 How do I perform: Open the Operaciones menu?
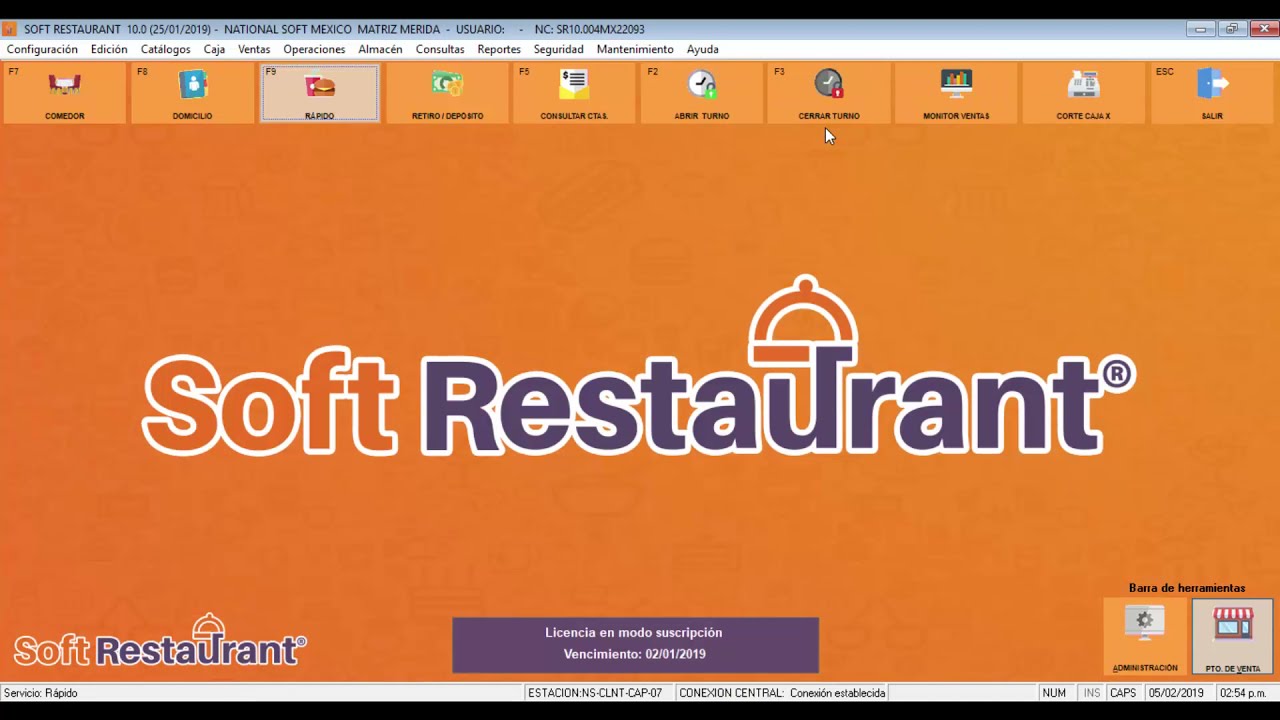coord(314,49)
